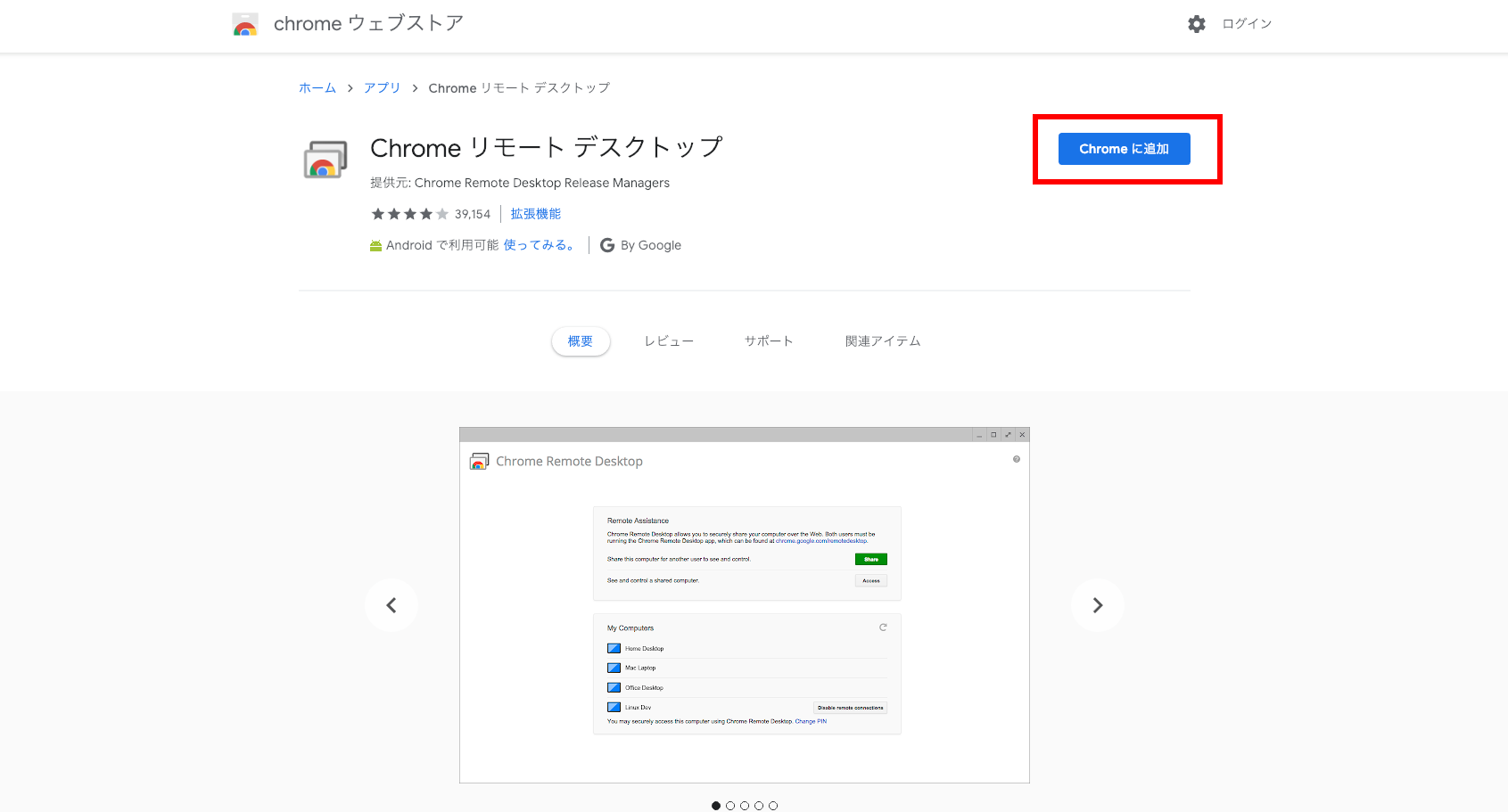Image resolution: width=1508 pixels, height=812 pixels.
Task: Click the 39,154 rating count
Action: click(x=473, y=214)
